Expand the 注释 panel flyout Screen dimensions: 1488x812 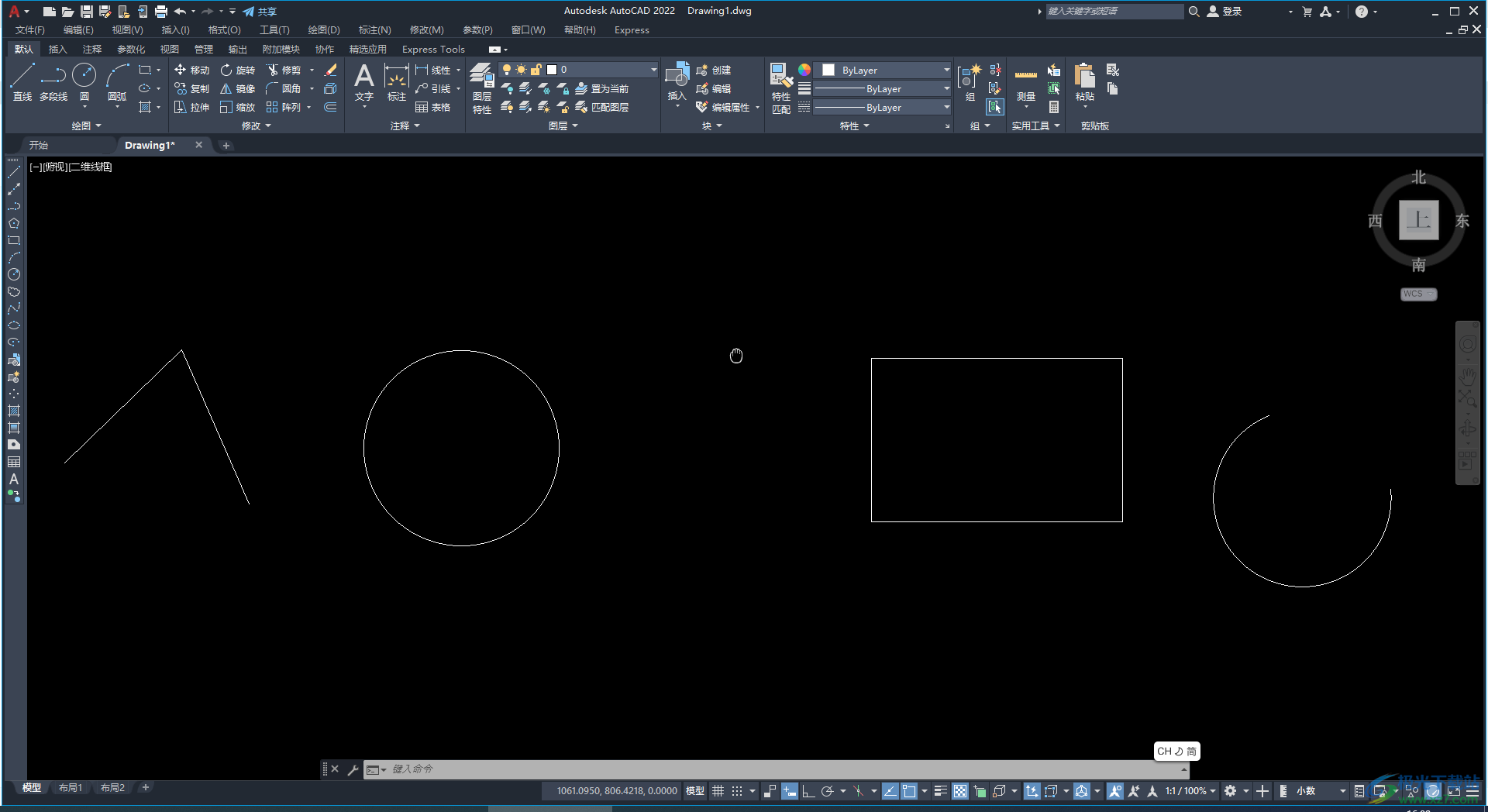(405, 126)
